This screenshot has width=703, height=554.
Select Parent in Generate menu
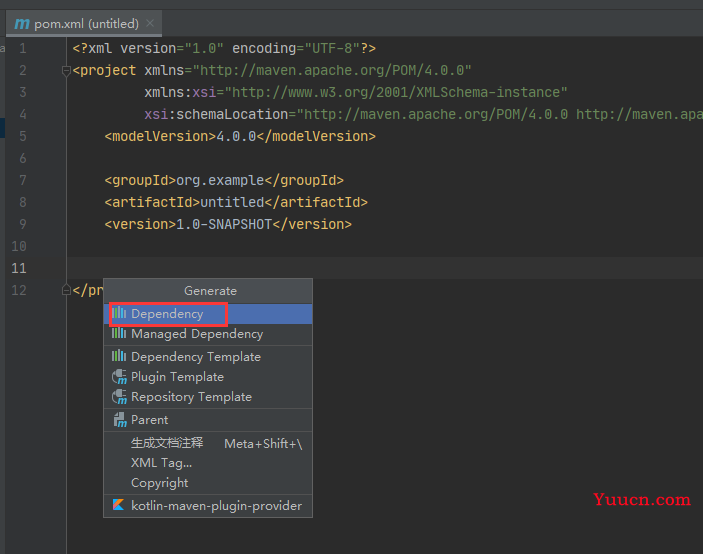(x=208, y=420)
